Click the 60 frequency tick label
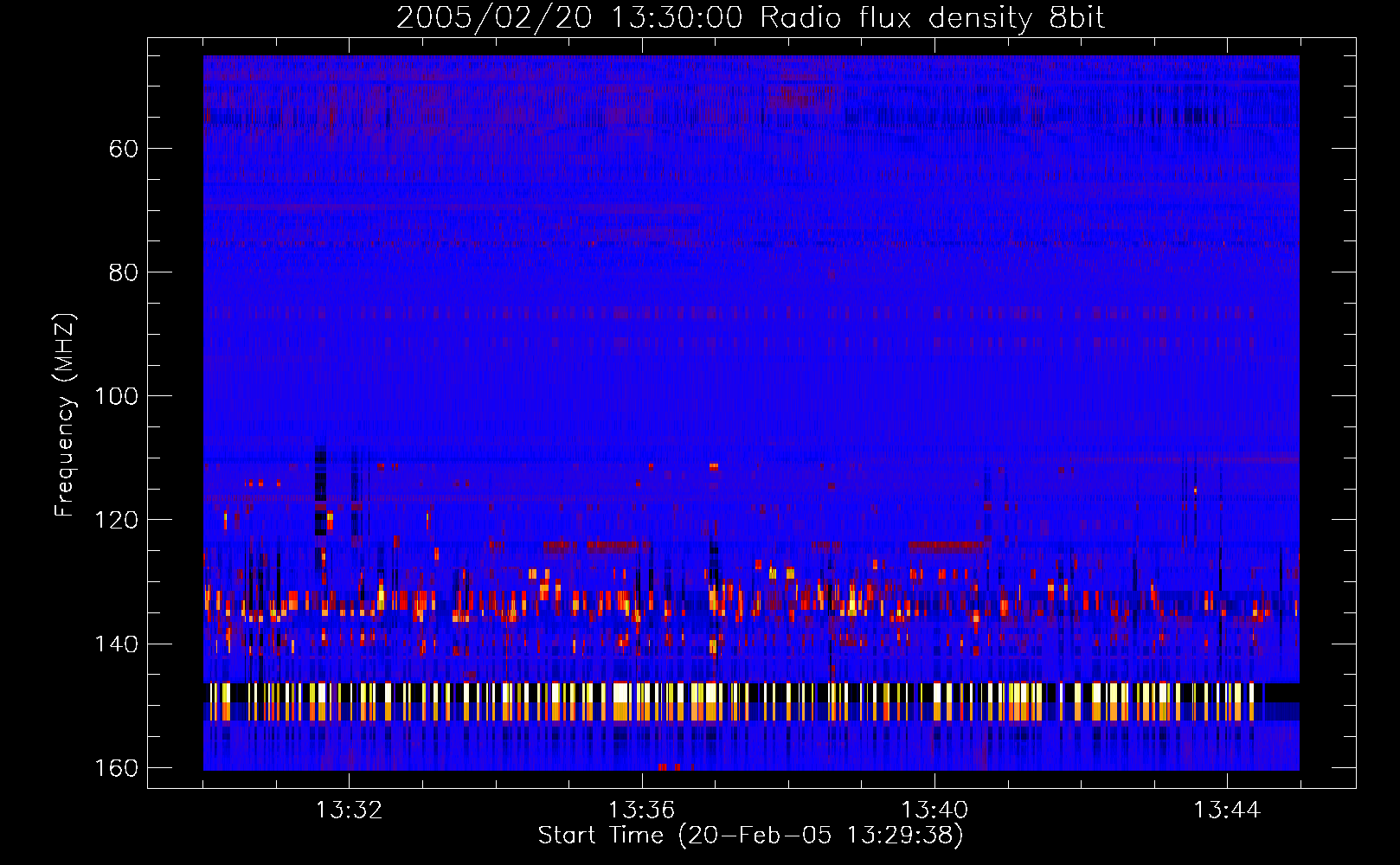Image resolution: width=1400 pixels, height=865 pixels. pyautogui.click(x=124, y=149)
